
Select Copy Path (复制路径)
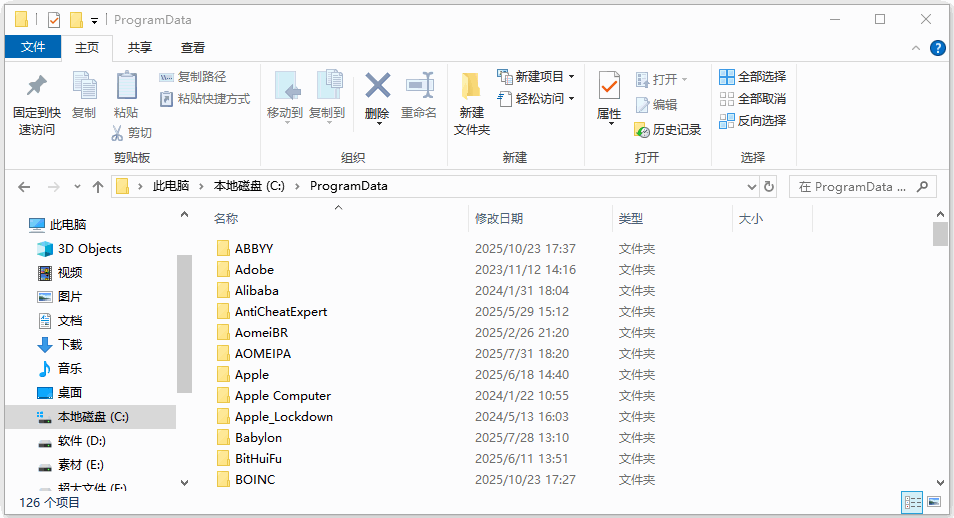tap(193, 77)
